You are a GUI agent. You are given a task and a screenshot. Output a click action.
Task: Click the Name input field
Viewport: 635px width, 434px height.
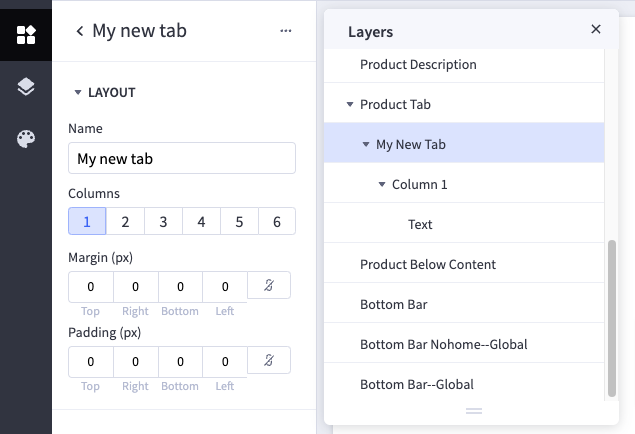182,158
